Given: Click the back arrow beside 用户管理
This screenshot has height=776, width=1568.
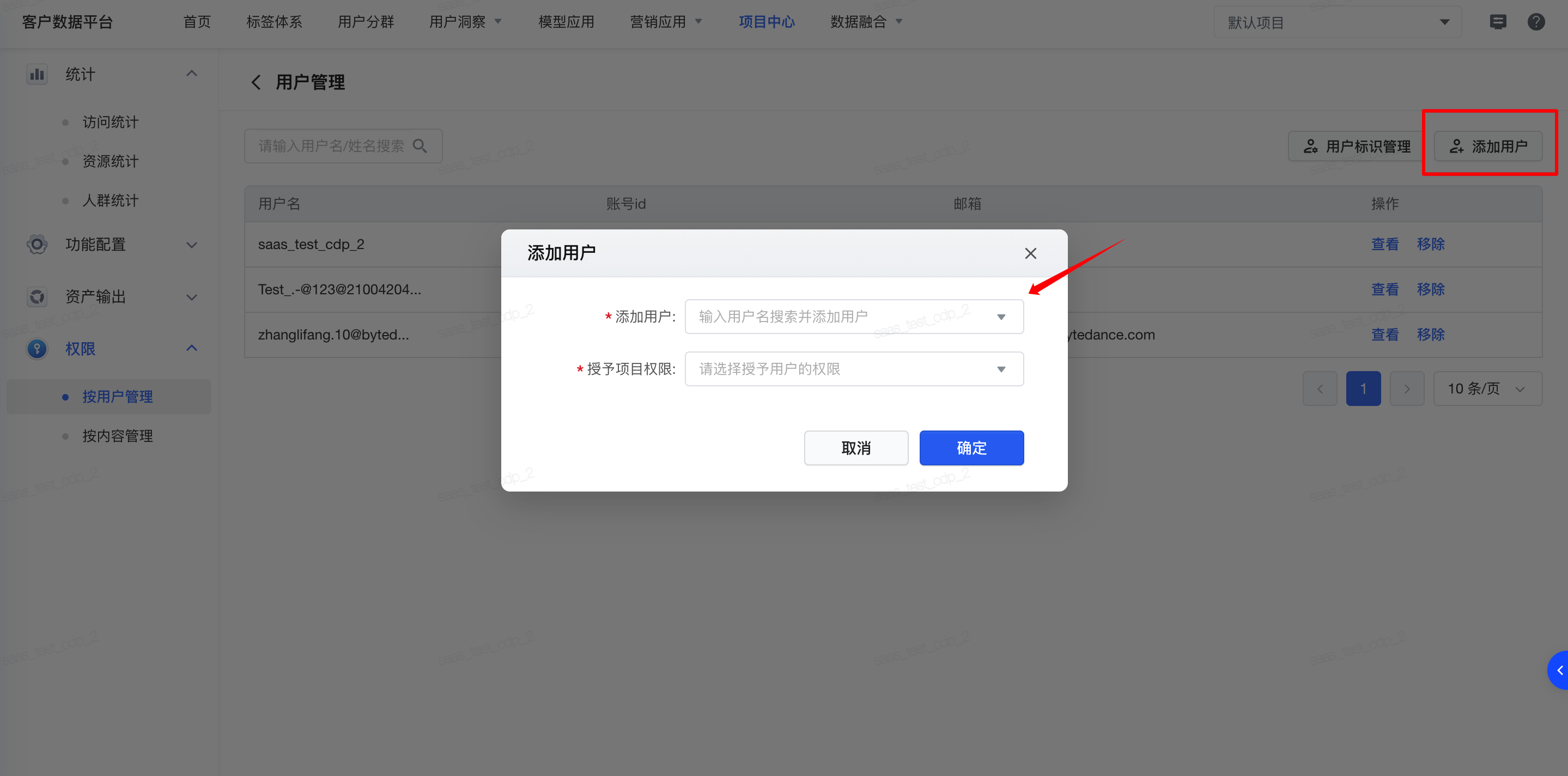Looking at the screenshot, I should tap(256, 82).
